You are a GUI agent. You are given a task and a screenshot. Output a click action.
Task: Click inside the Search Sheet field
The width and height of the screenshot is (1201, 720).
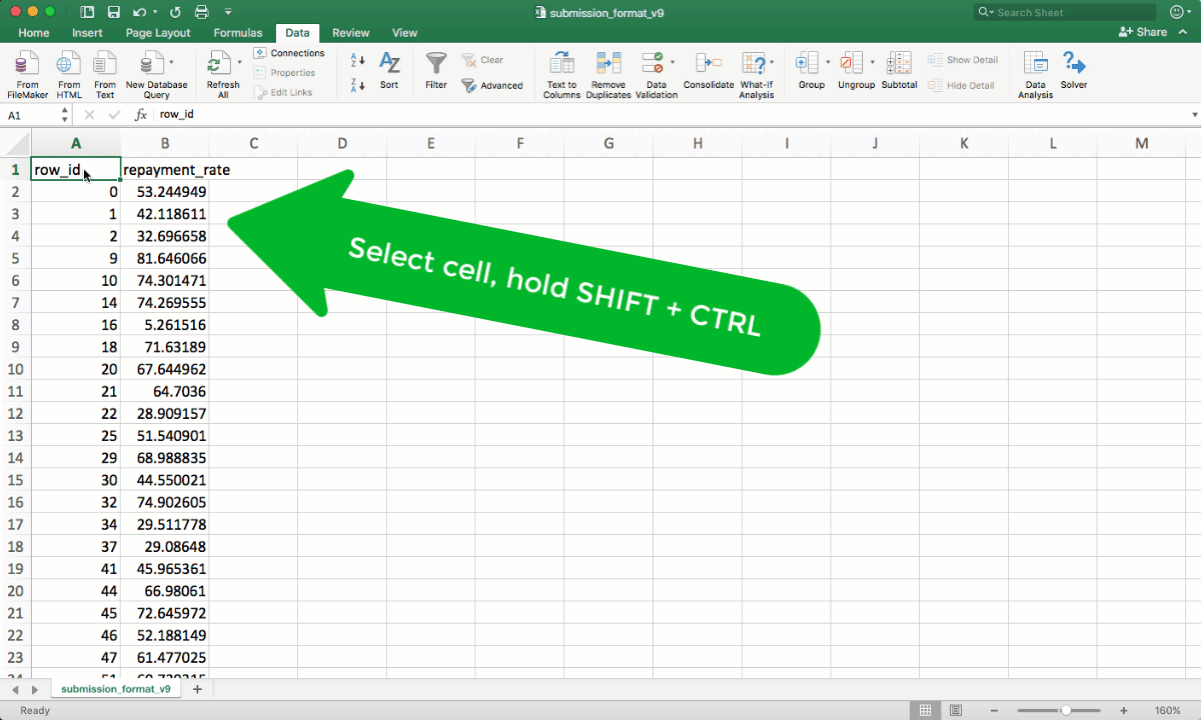tap(1065, 12)
